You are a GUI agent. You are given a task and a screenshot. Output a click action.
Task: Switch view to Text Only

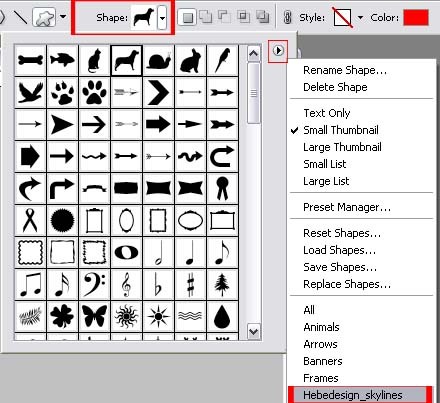327,113
